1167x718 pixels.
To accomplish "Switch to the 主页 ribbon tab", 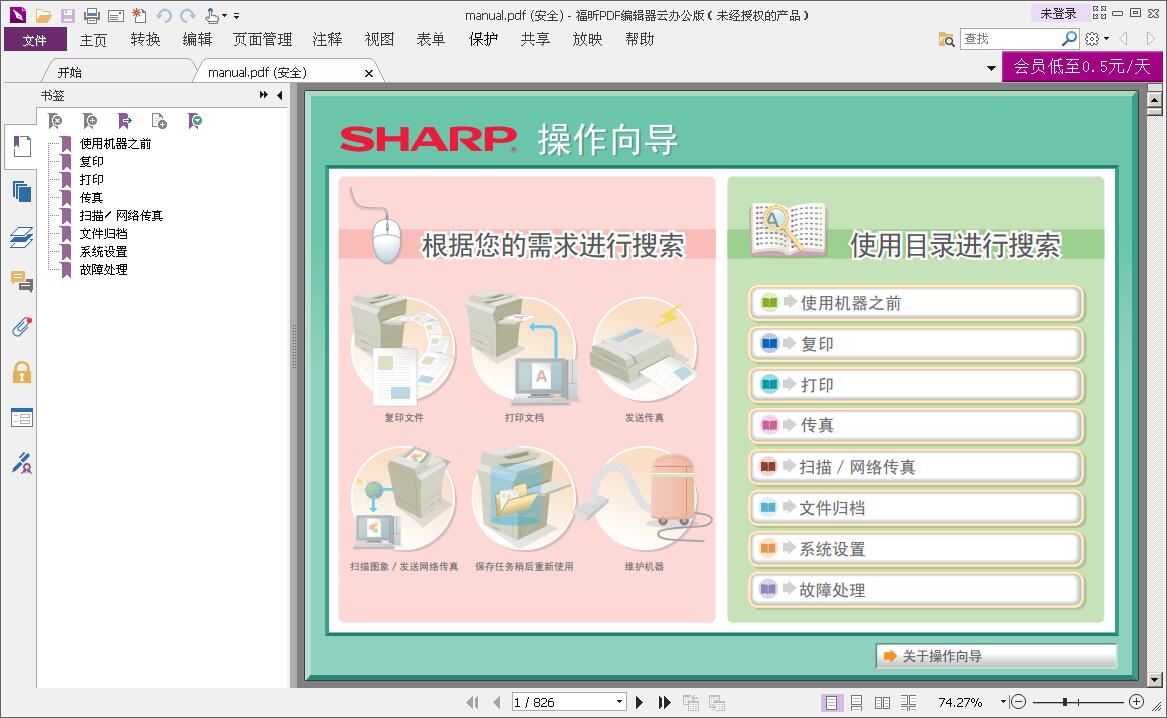I will (94, 39).
